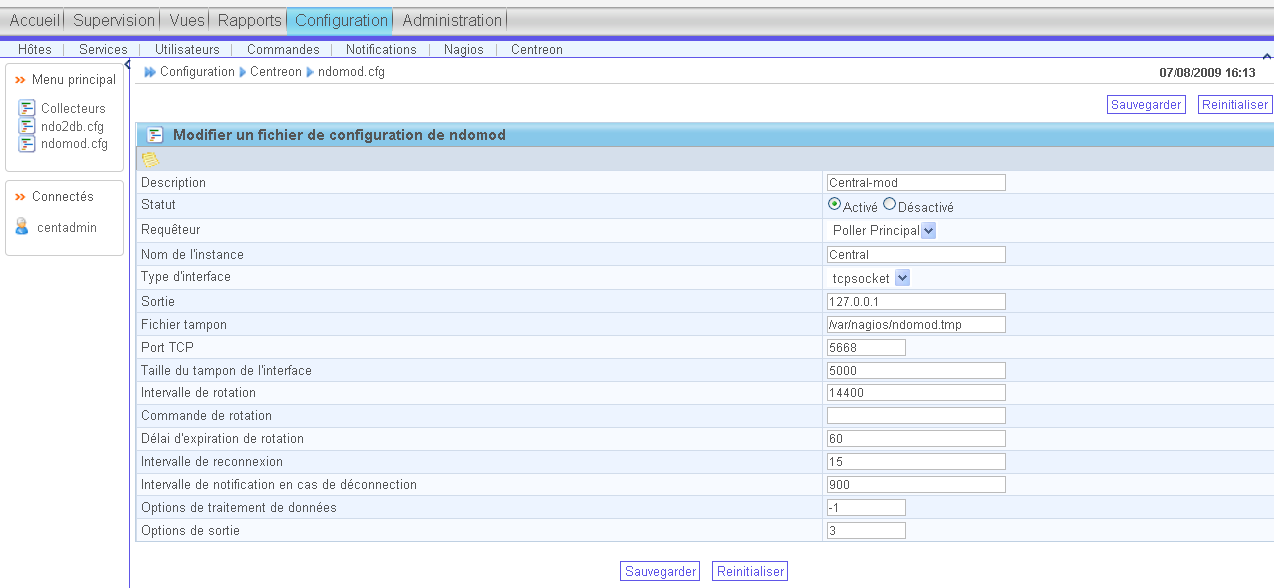Click the Menu principal double-arrow icon
The height and width of the screenshot is (588, 1274).
pos(20,80)
